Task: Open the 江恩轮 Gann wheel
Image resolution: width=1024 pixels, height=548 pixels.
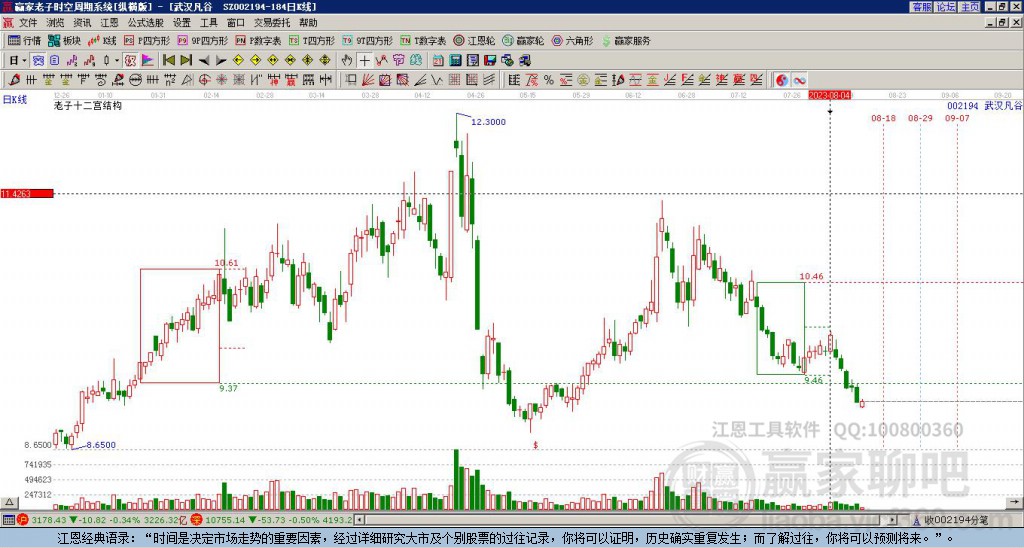Action: pos(475,40)
